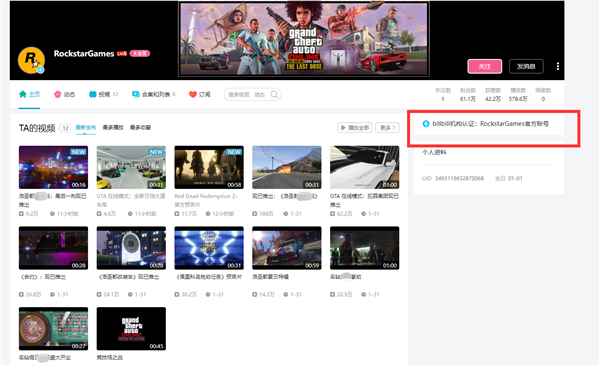Open the garage thumbnail for 全新日蚀大道车库
Viewport: 600px width, 366px height.
pyautogui.click(x=131, y=167)
